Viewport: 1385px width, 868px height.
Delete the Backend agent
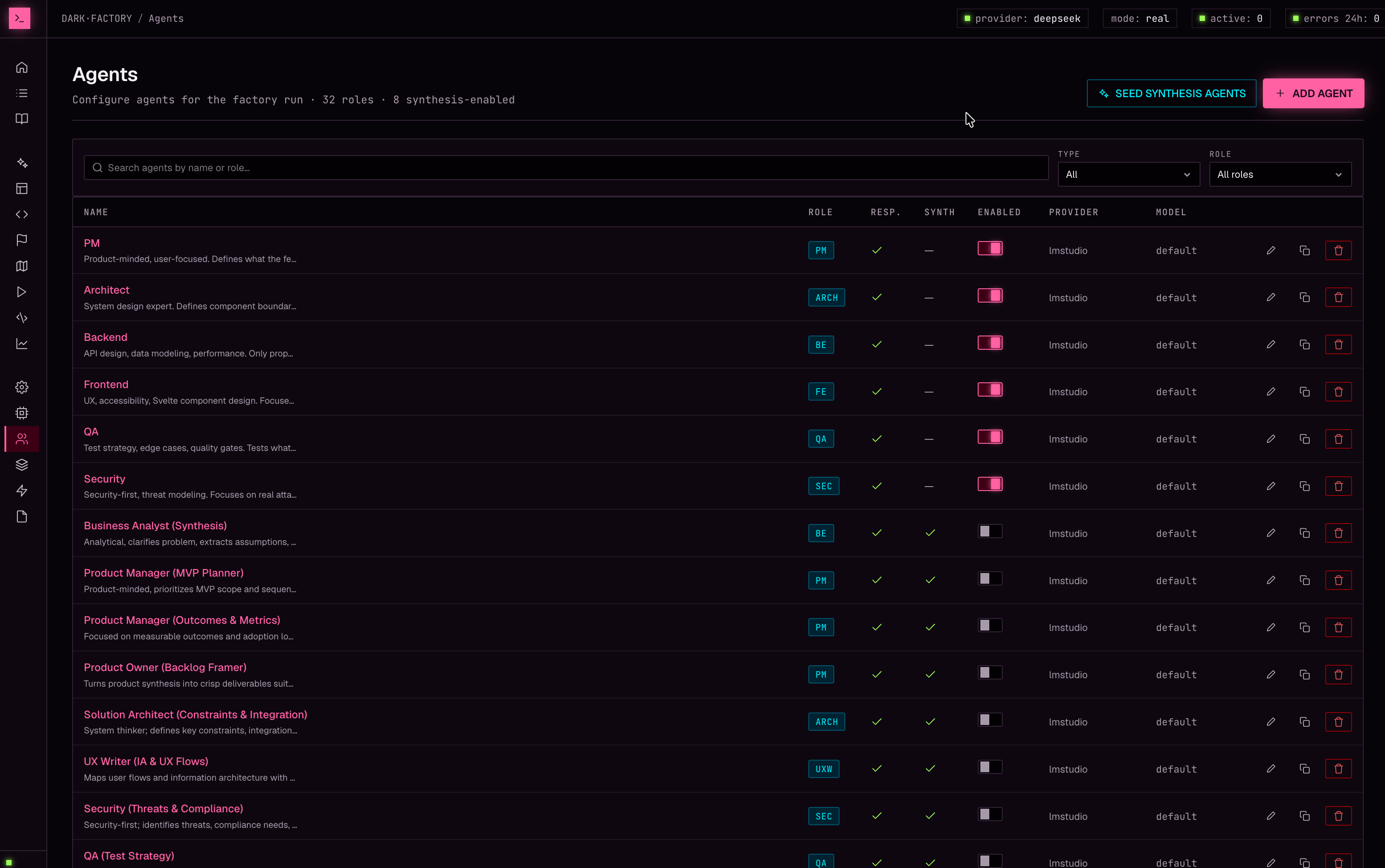coord(1338,344)
